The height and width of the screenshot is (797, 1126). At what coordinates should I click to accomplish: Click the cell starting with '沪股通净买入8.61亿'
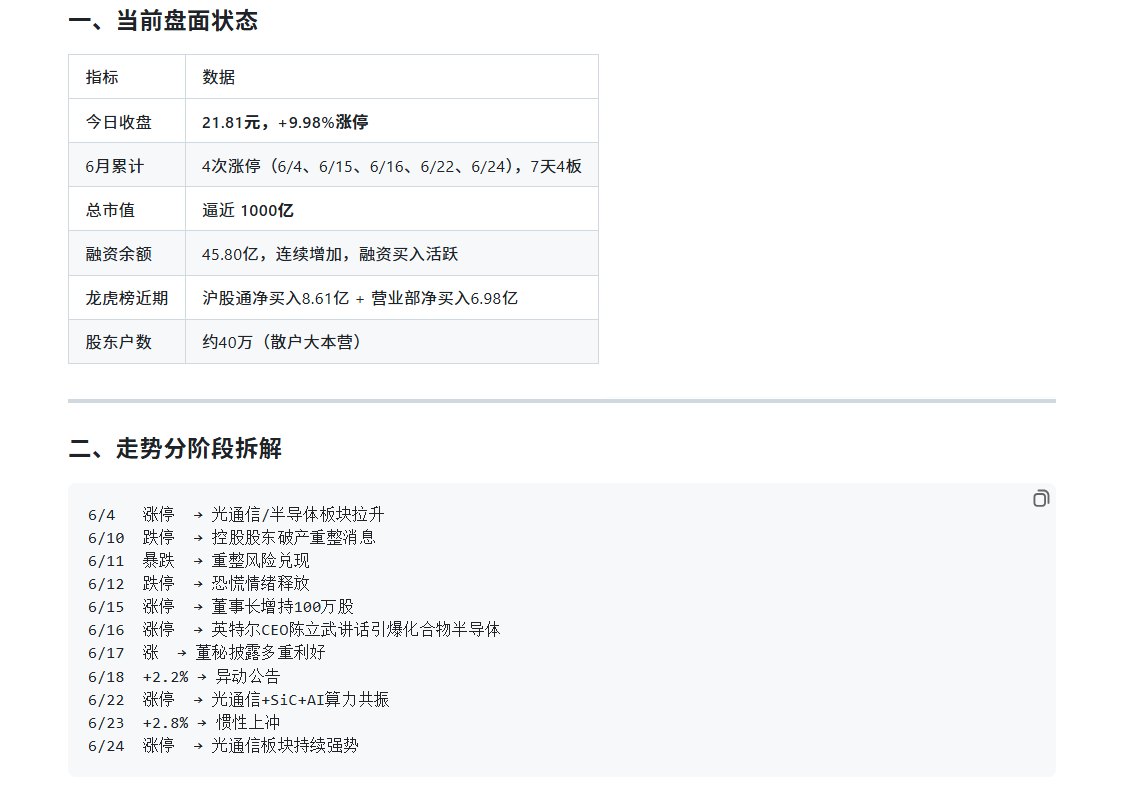tap(391, 298)
